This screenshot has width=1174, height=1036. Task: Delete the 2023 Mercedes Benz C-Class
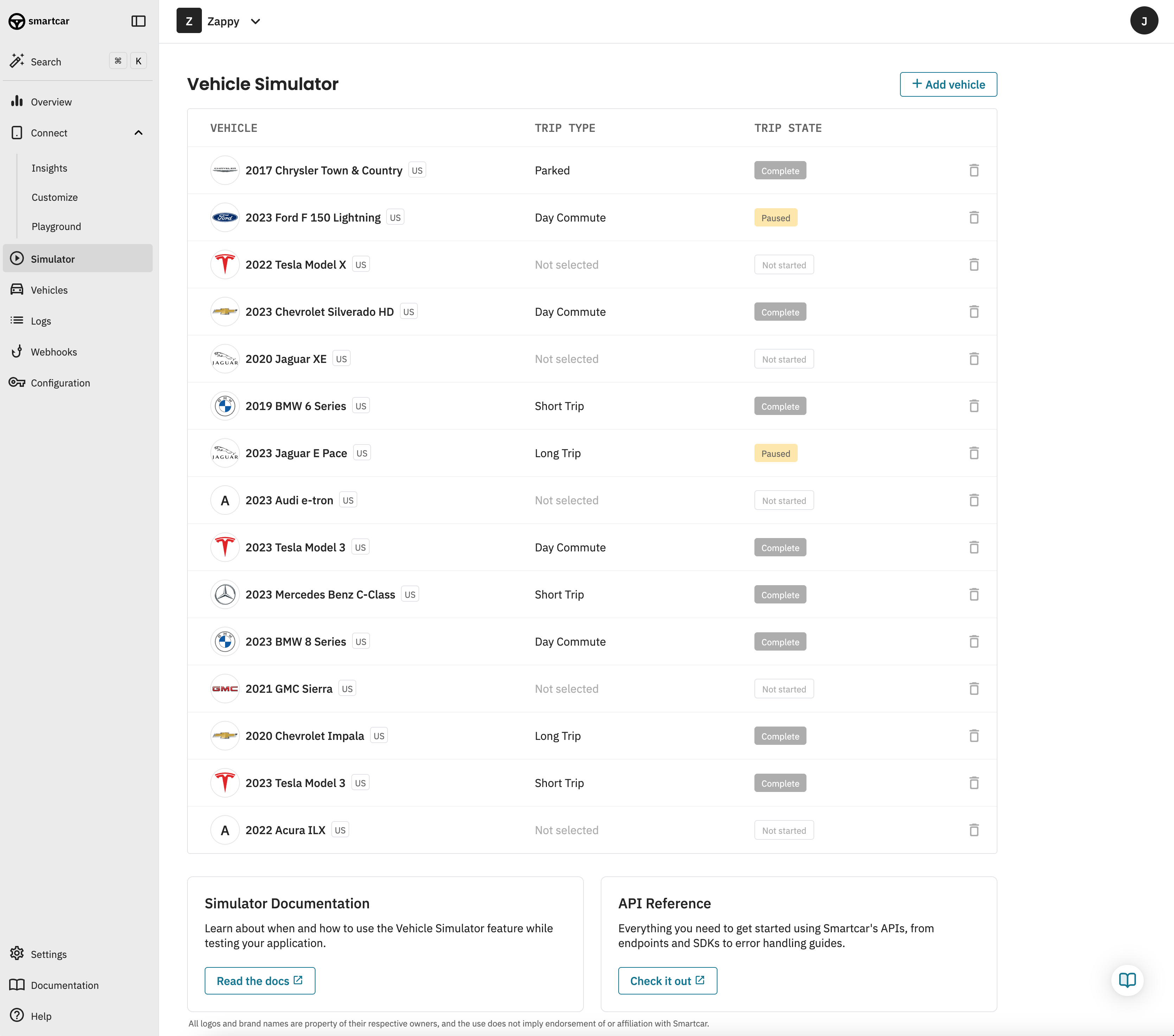pyautogui.click(x=974, y=594)
